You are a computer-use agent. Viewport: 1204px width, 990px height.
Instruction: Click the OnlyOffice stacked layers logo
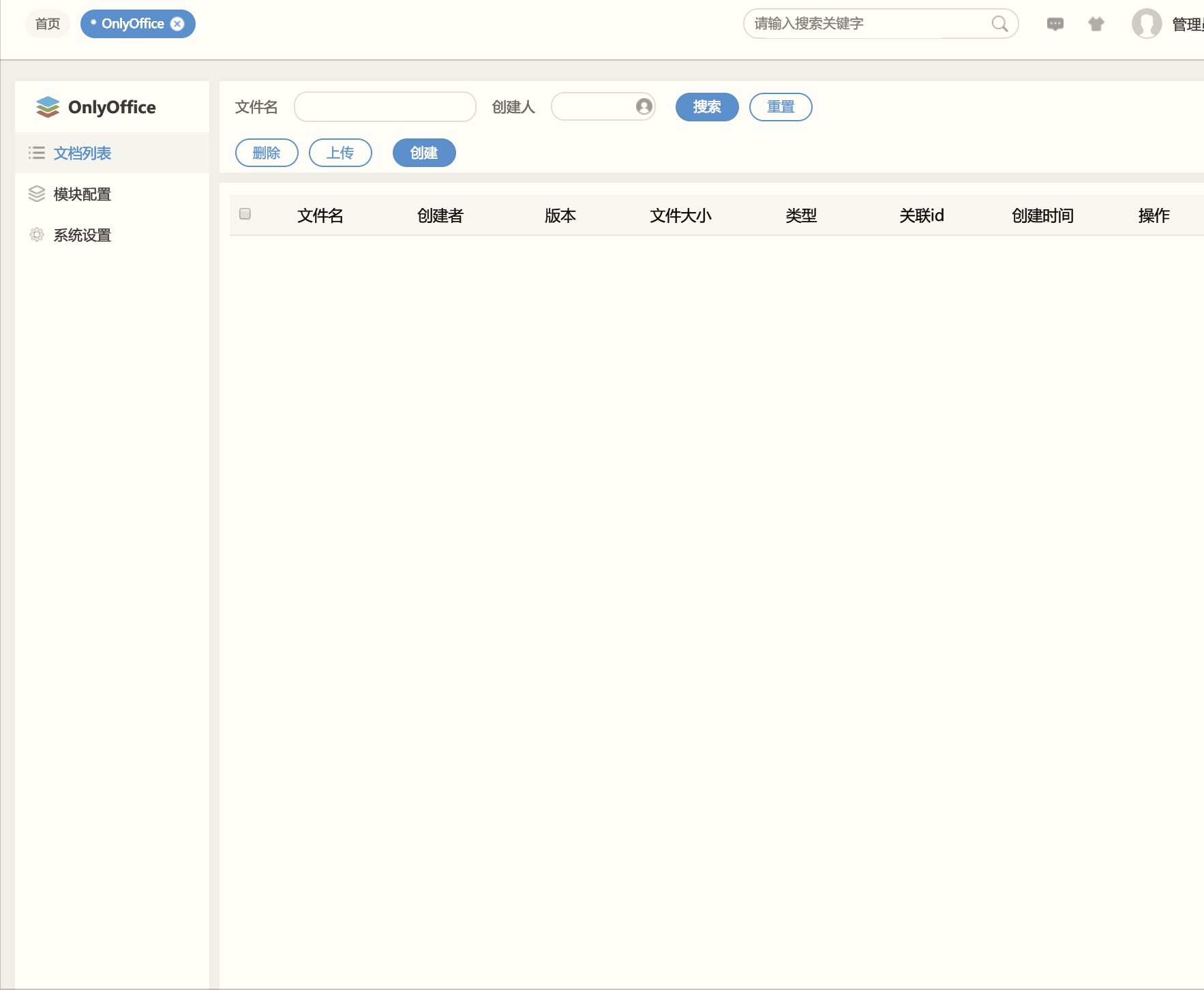[48, 107]
